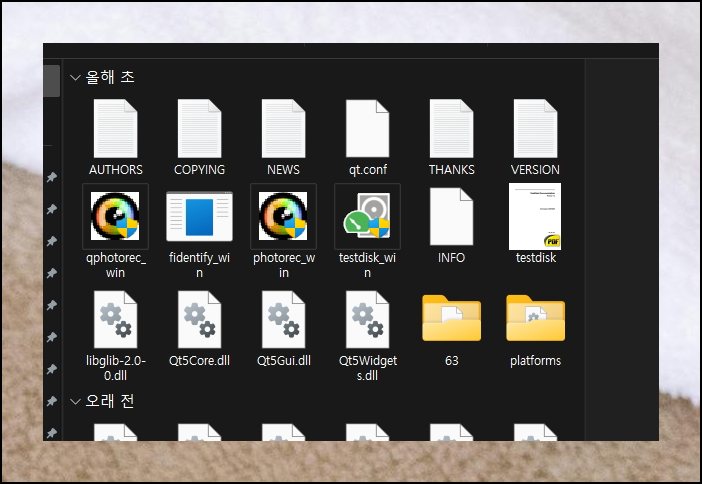Open the AUTHORS file icon
The image size is (702, 484).
click(x=116, y=128)
